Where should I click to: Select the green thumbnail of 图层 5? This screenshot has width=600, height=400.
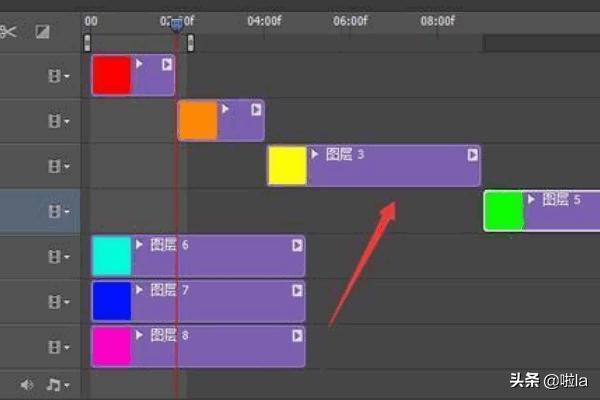click(x=504, y=211)
